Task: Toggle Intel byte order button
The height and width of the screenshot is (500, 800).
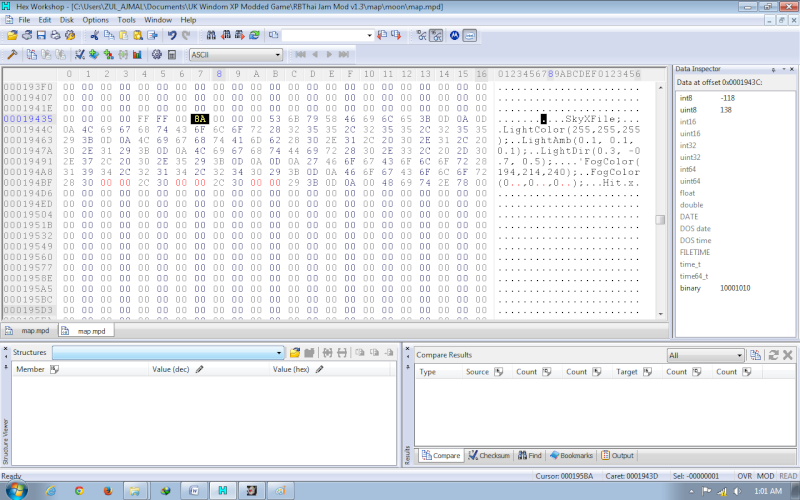Action: pos(470,35)
